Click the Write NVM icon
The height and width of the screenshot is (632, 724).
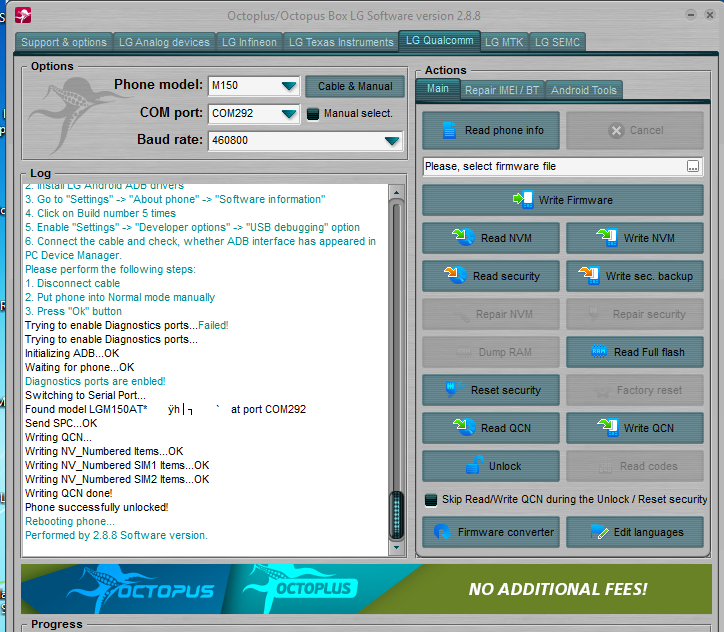coord(607,237)
